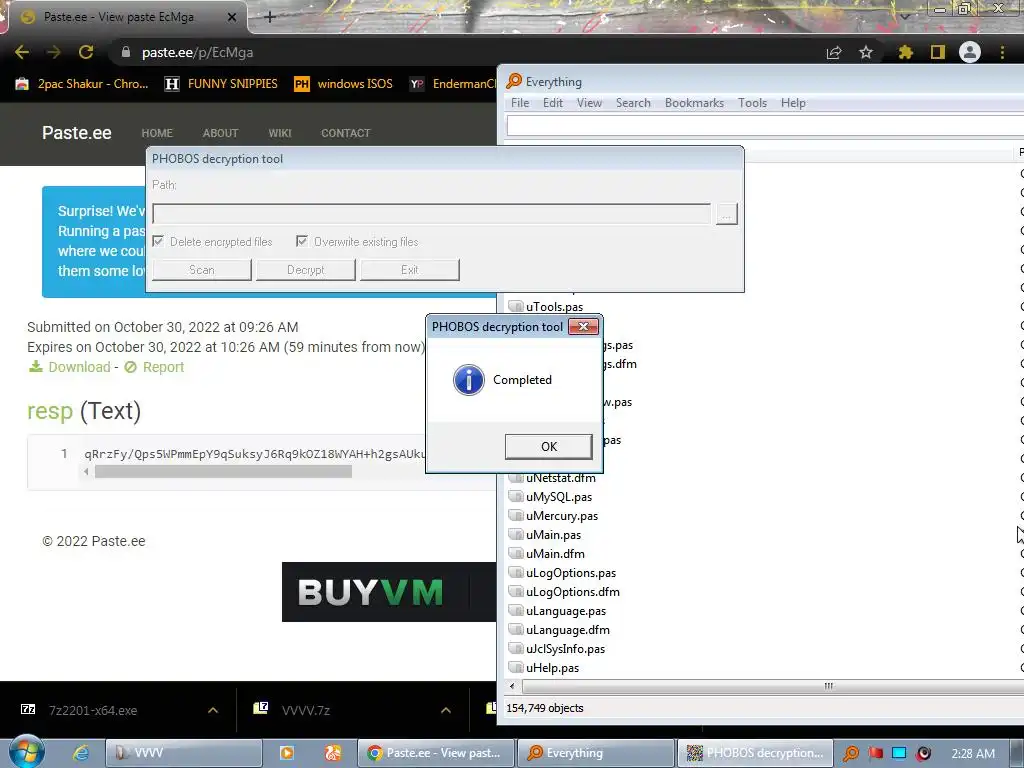Launch Internet Explorer from the taskbar
The width and height of the screenshot is (1024, 768).
pos(80,753)
